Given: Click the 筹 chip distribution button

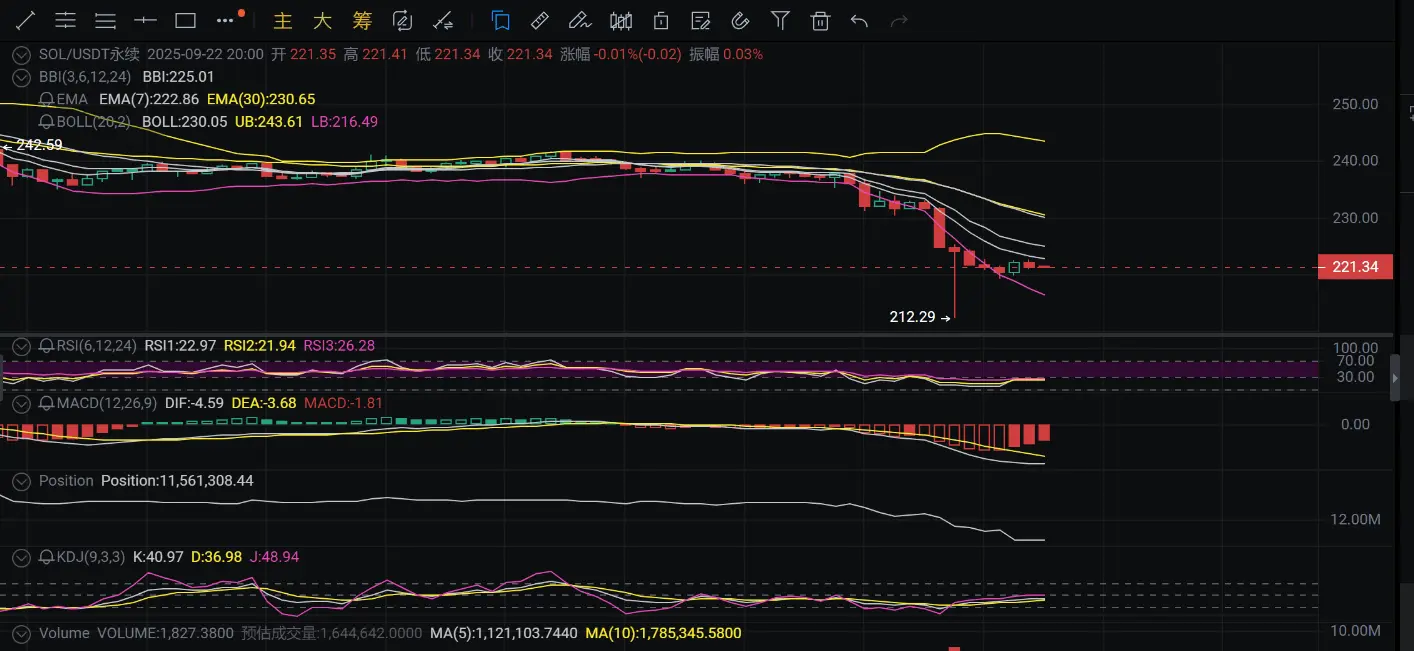Looking at the screenshot, I should (362, 21).
